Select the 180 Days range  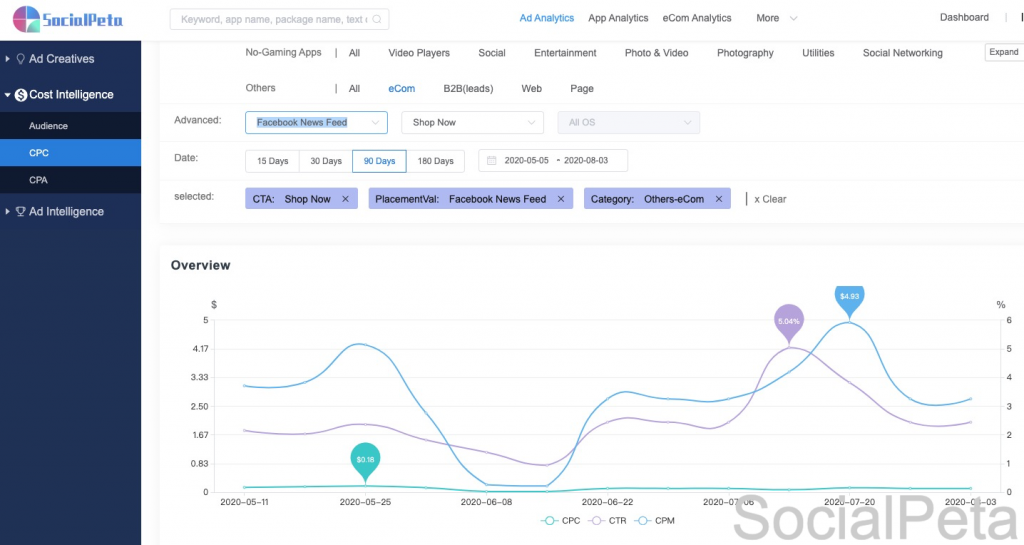436,161
